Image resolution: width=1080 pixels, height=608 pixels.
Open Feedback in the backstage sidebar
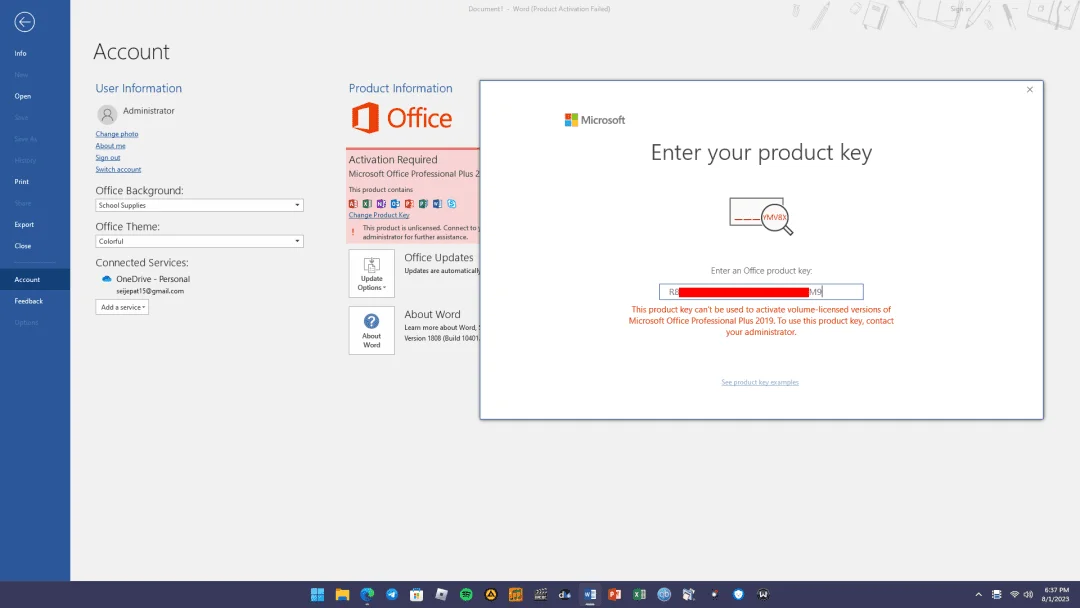point(28,301)
